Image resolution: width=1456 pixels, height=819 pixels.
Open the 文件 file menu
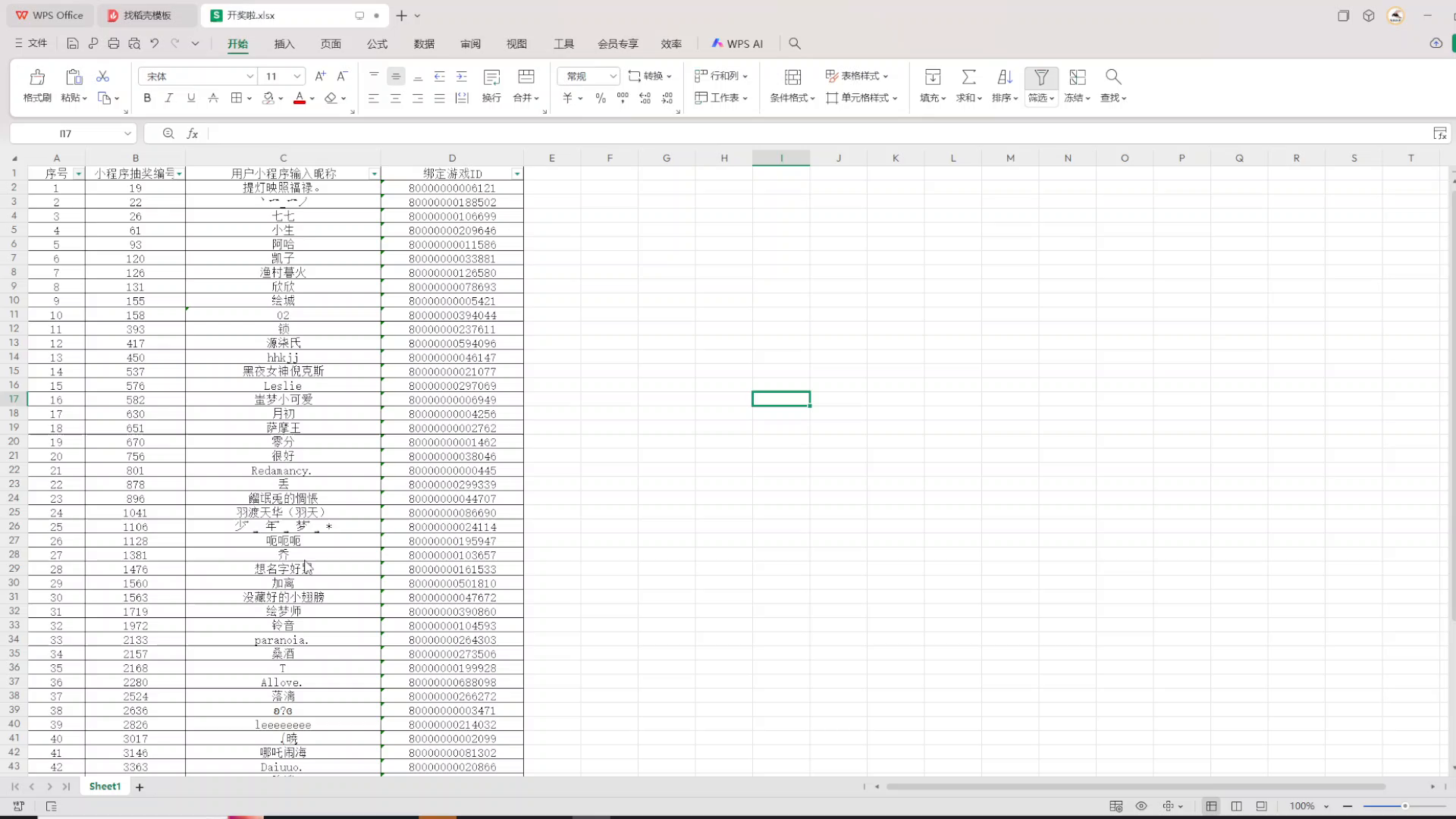click(31, 43)
